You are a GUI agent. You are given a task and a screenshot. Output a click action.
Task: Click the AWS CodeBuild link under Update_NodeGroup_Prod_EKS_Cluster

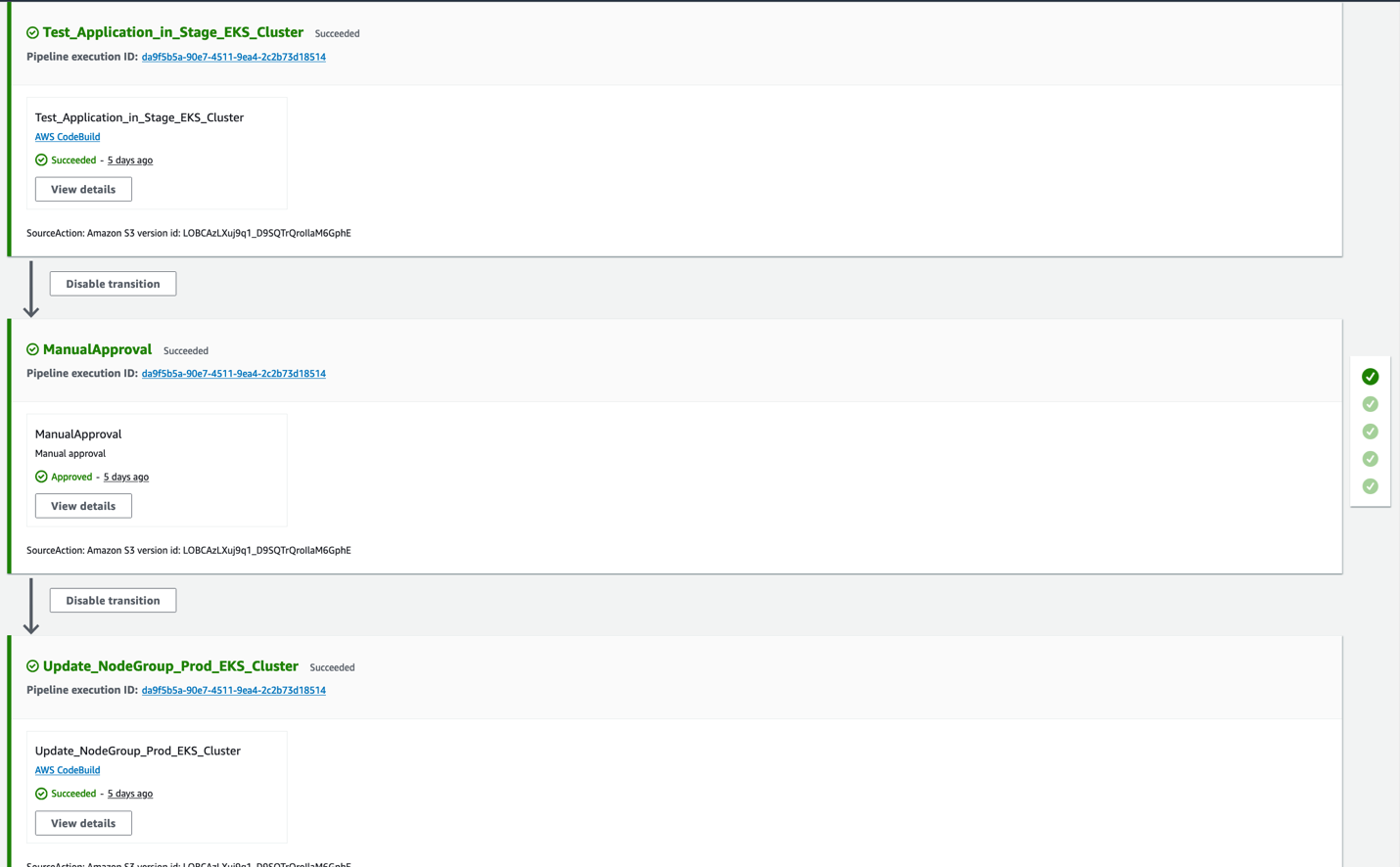point(67,769)
